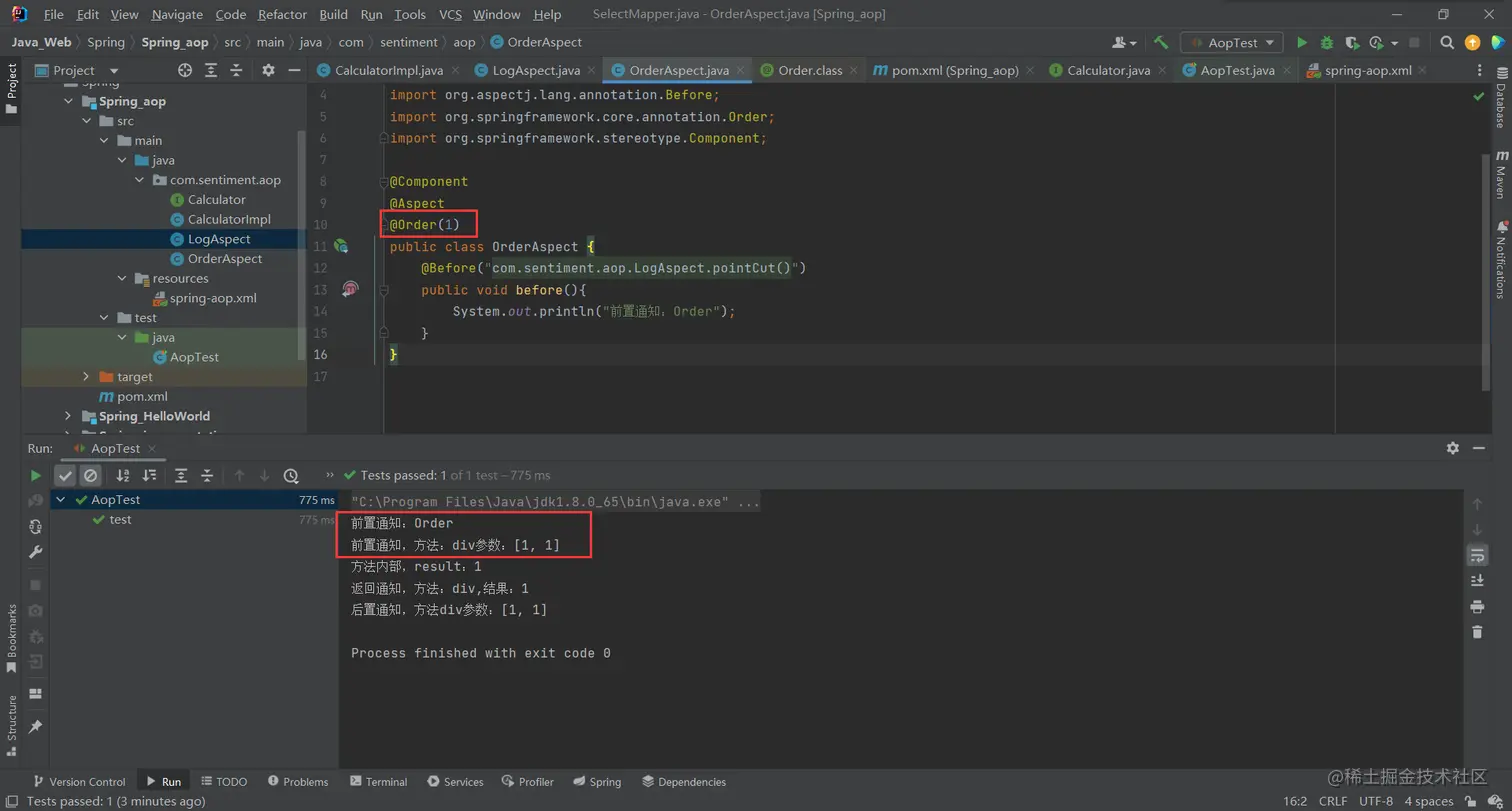Clear console with the trash icon
The height and width of the screenshot is (811, 1512).
tap(1477, 632)
